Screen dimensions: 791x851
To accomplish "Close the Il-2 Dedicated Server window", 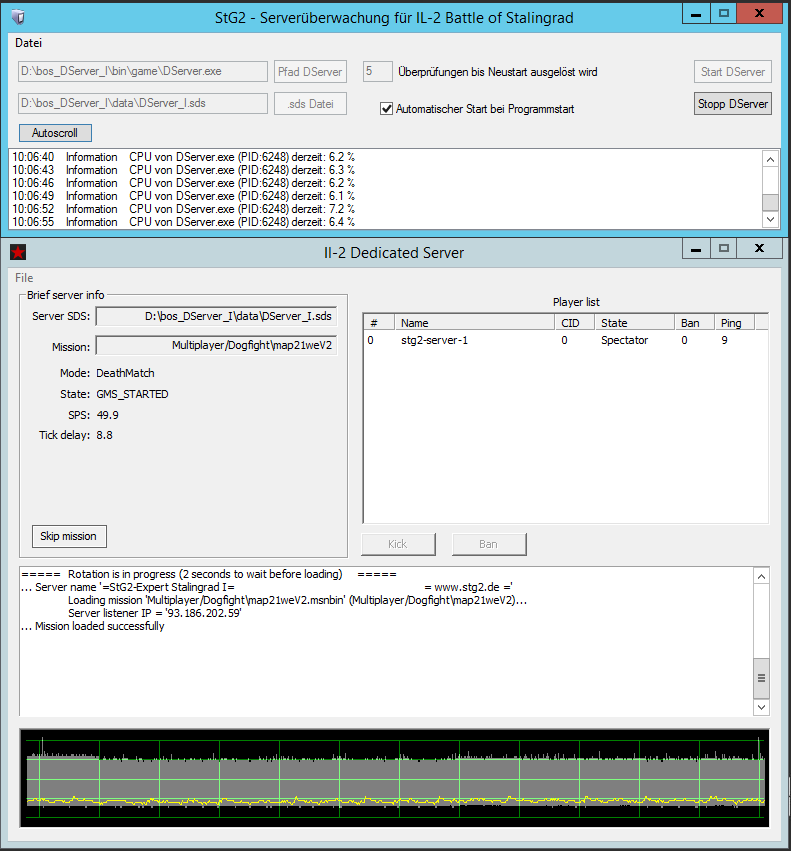I will point(760,249).
